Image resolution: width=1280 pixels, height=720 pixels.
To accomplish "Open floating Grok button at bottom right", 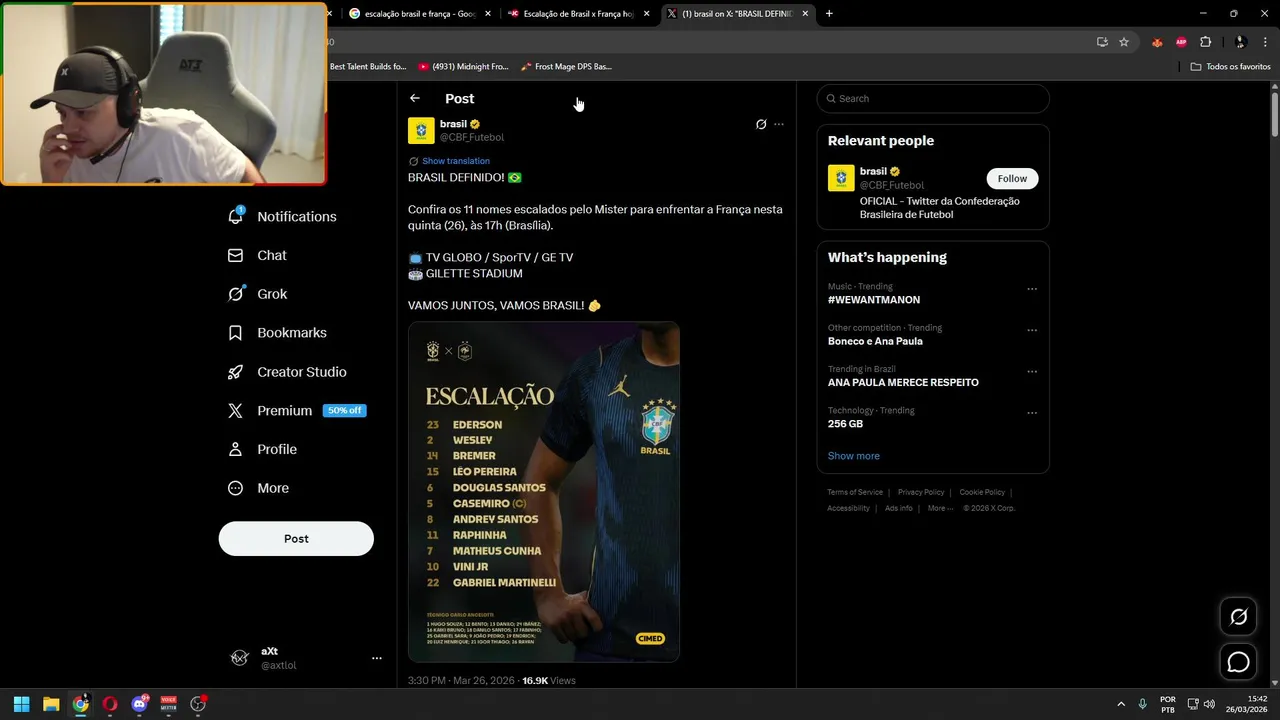I will pos(1238,617).
